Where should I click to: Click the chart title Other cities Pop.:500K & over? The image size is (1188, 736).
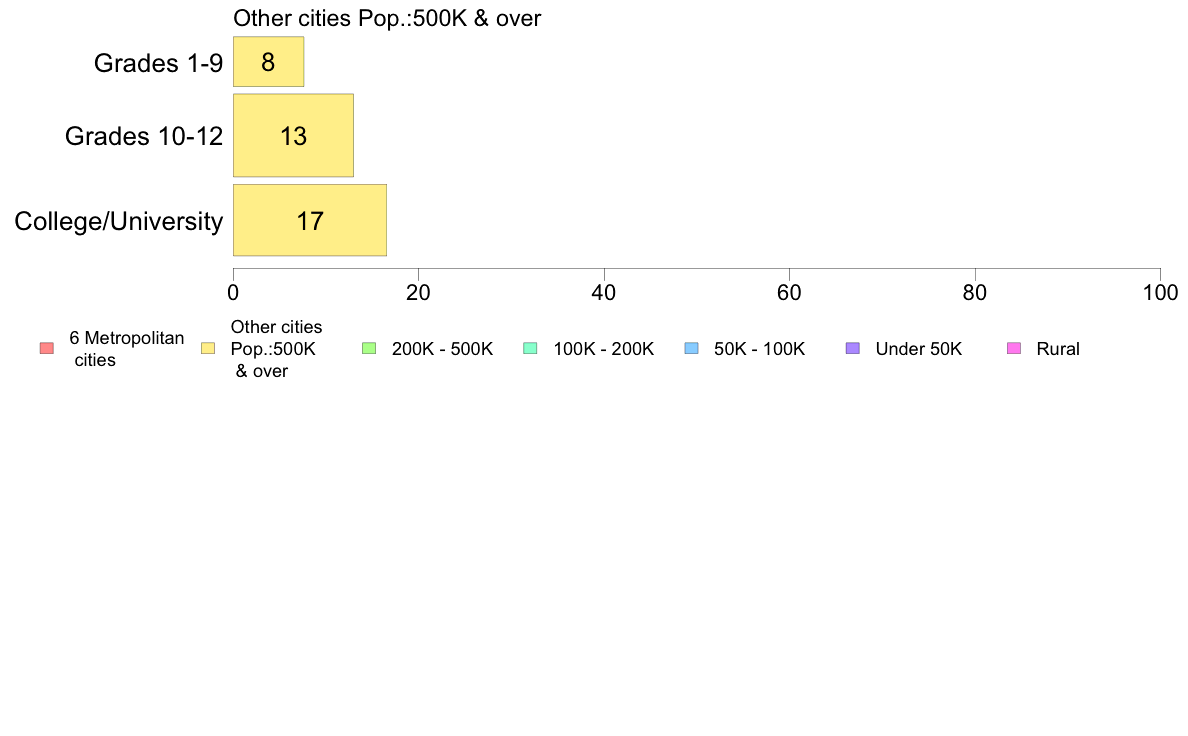387,18
